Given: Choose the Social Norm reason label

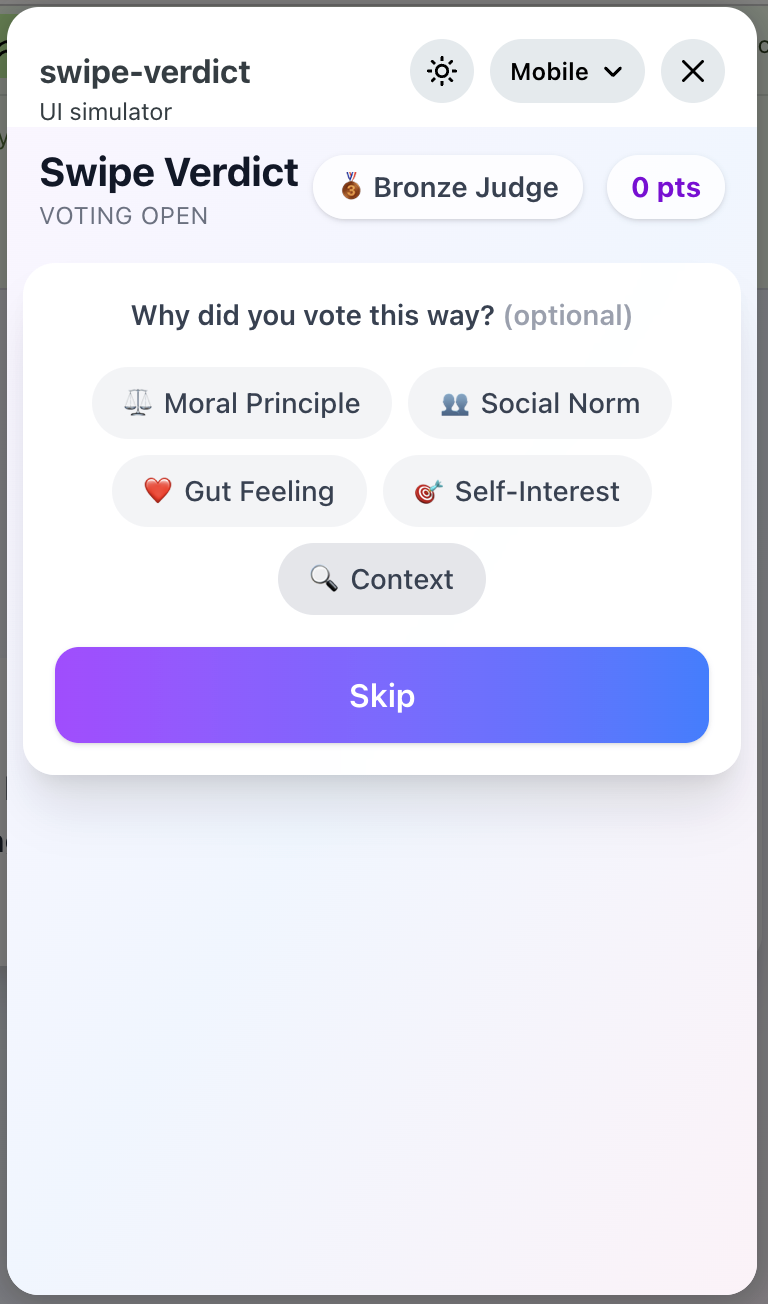Looking at the screenshot, I should pyautogui.click(x=560, y=403).
